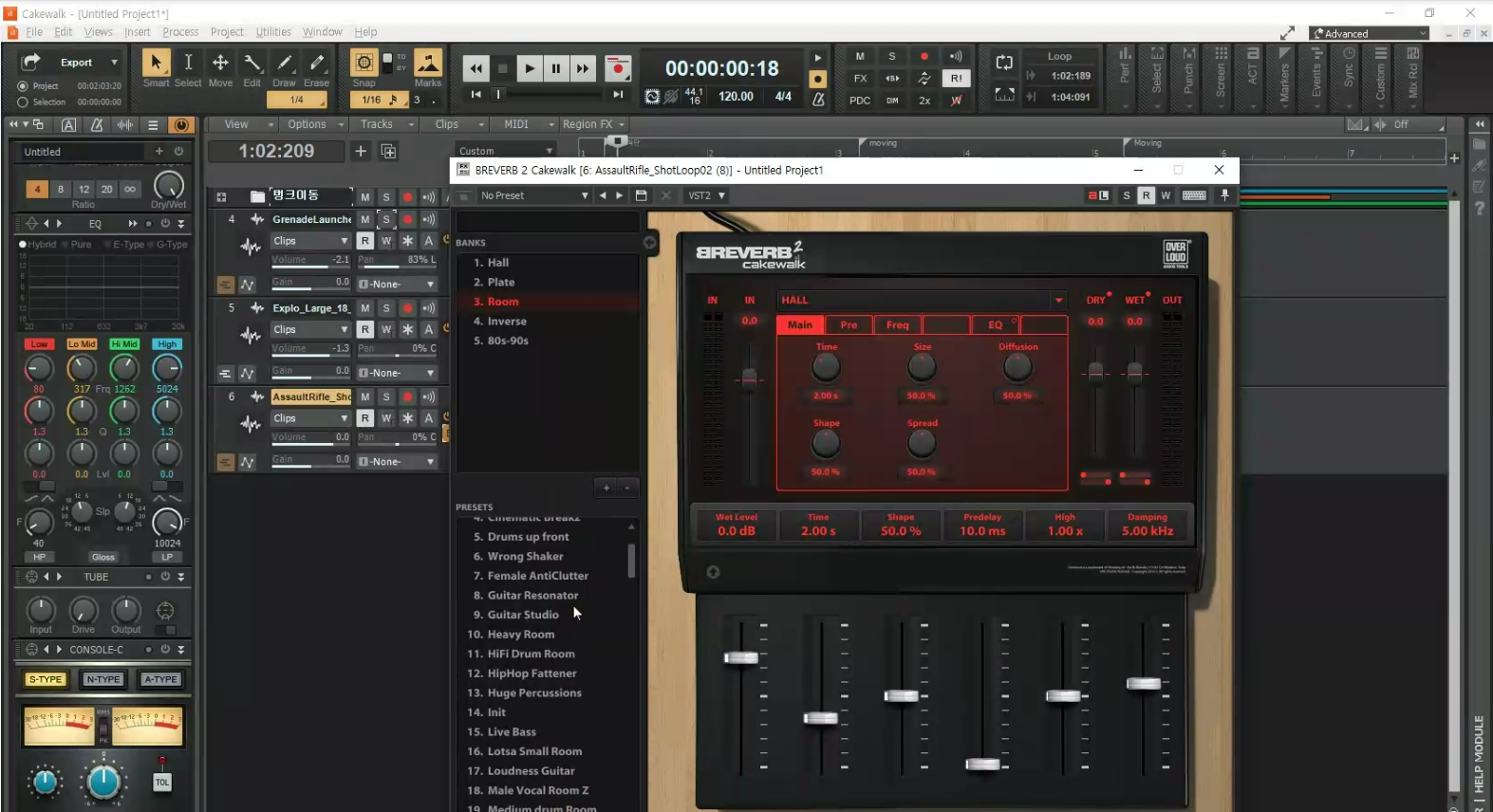Screen dimensions: 1493x812
Task: Open the VST2 dropdown menu
Action: 706,195
